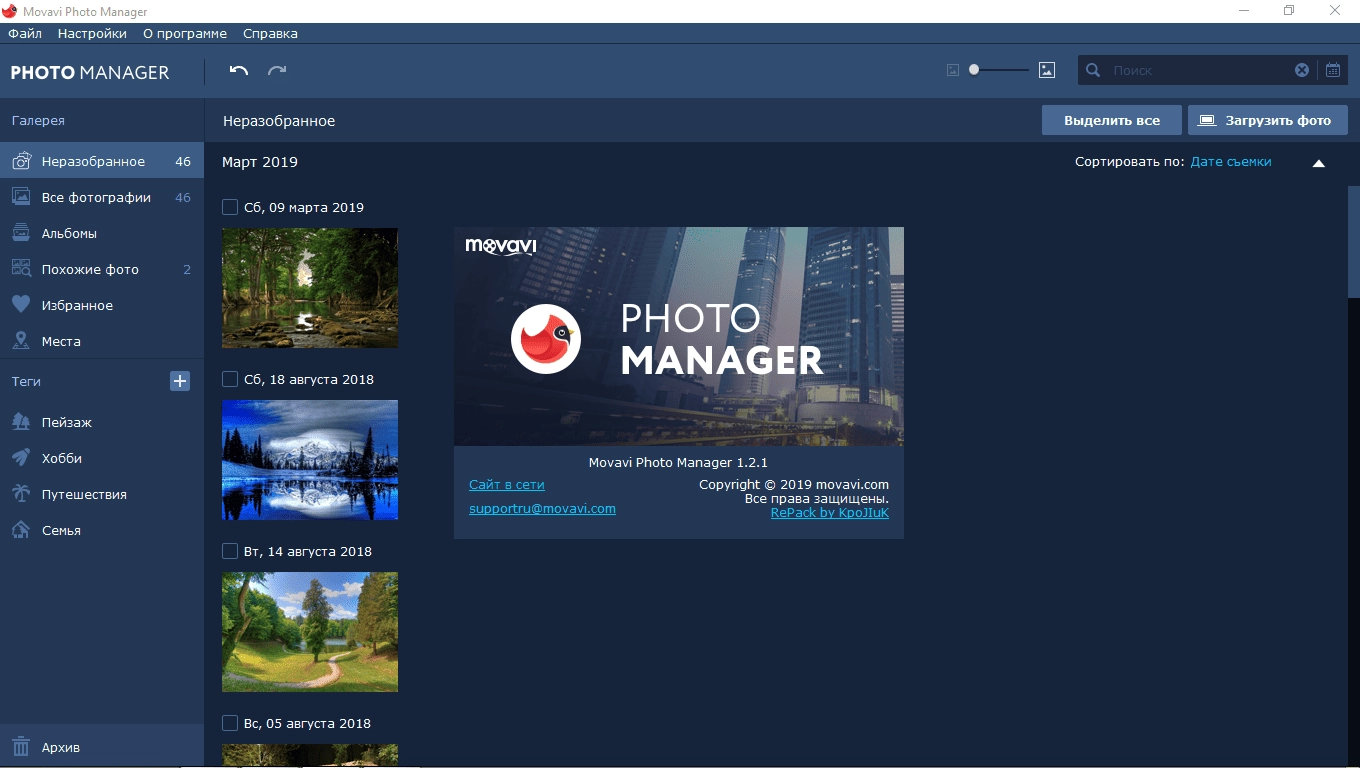Check the Вс, 05 августа 2018 checkbox

click(230, 723)
